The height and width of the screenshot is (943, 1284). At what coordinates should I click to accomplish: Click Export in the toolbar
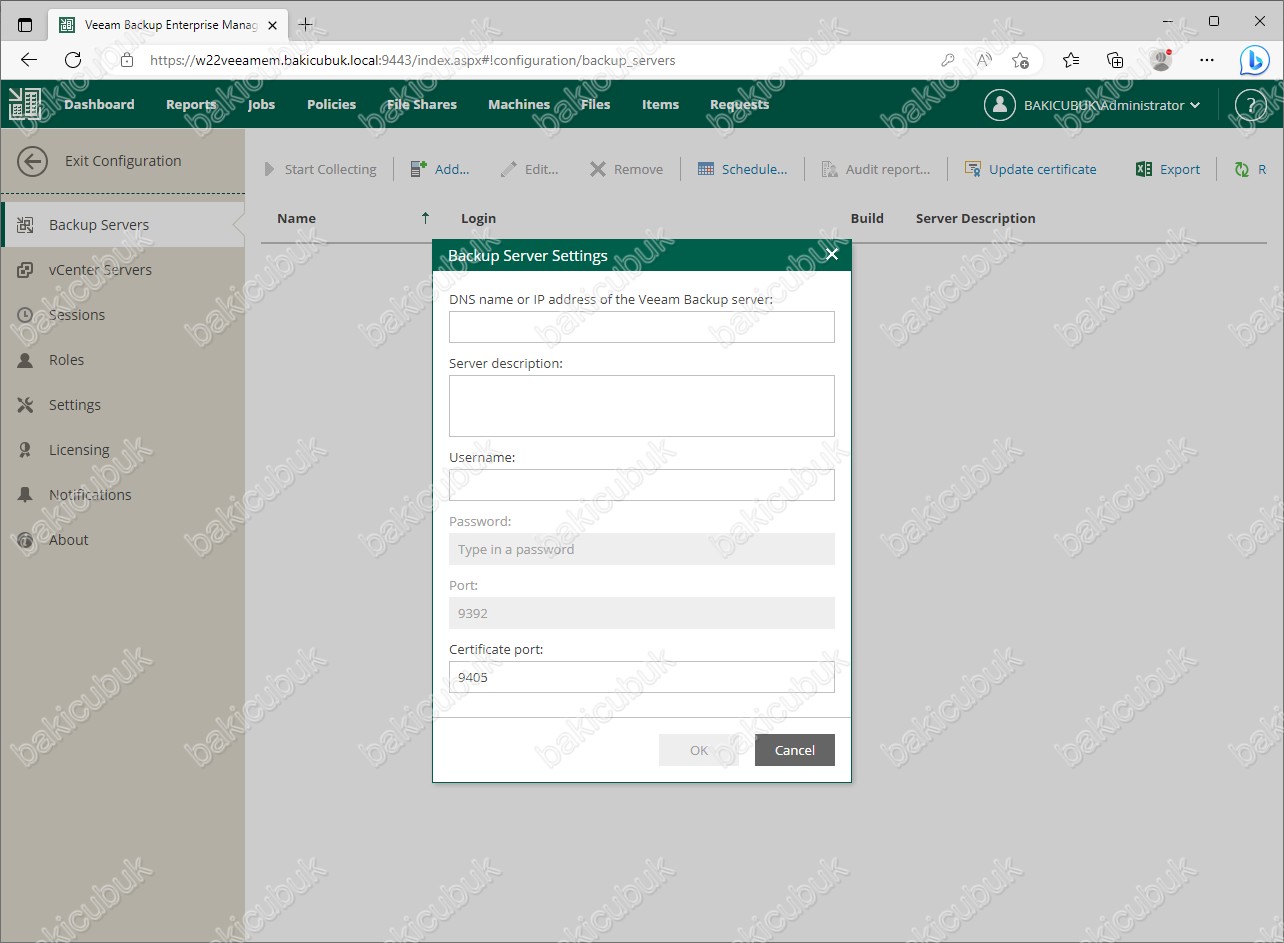(1168, 169)
